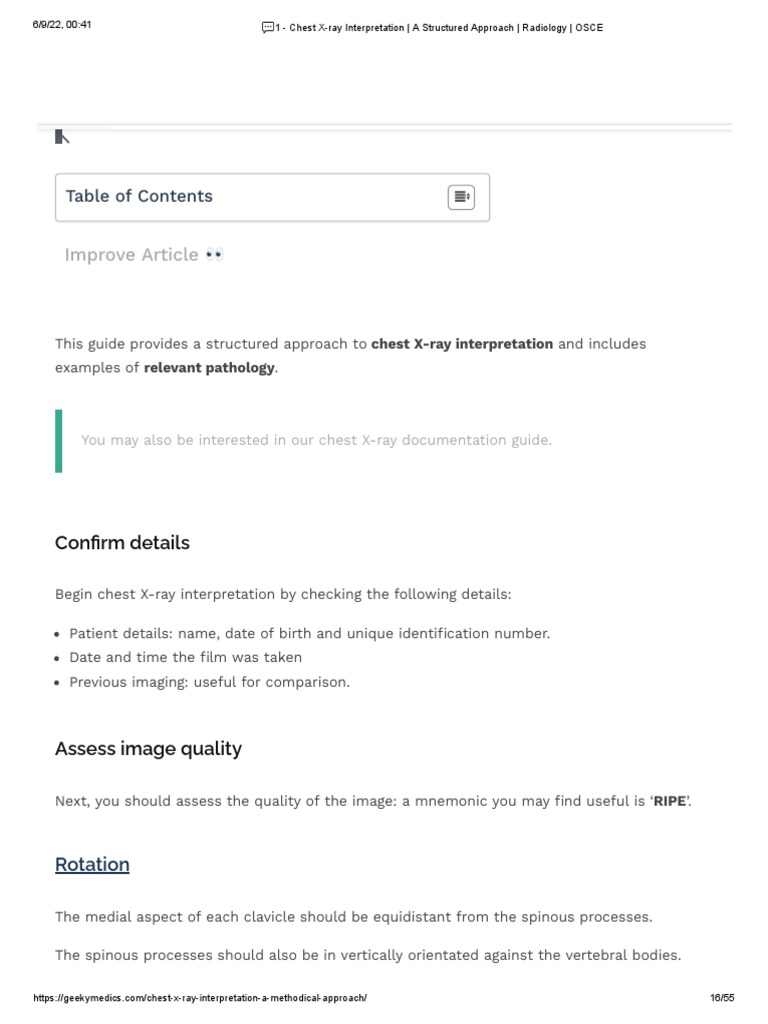Viewport: 768px width, 1024px height.
Task: Click the bold 'RIPE' mnemonic text
Action: (x=670, y=802)
